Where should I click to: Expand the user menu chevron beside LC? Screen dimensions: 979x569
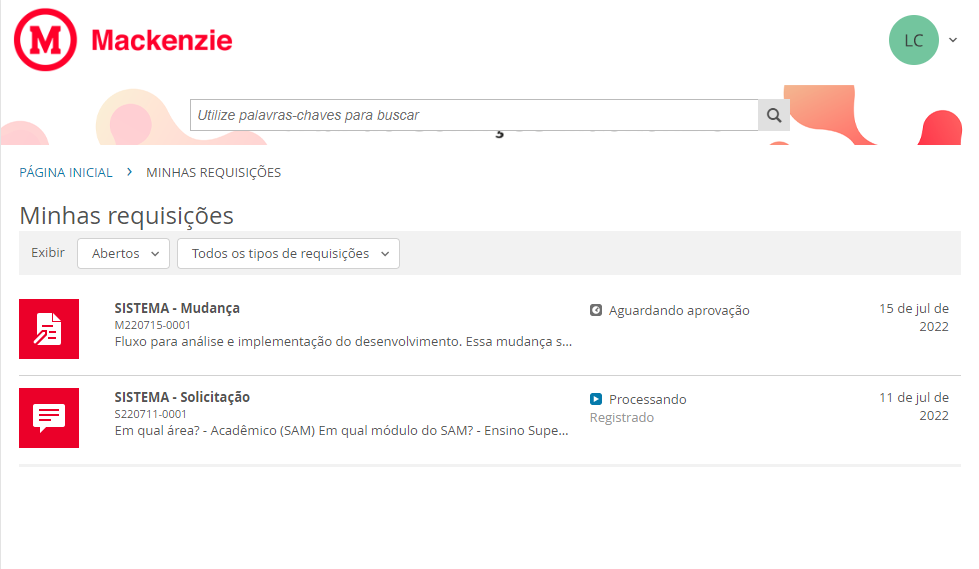[x=953, y=40]
